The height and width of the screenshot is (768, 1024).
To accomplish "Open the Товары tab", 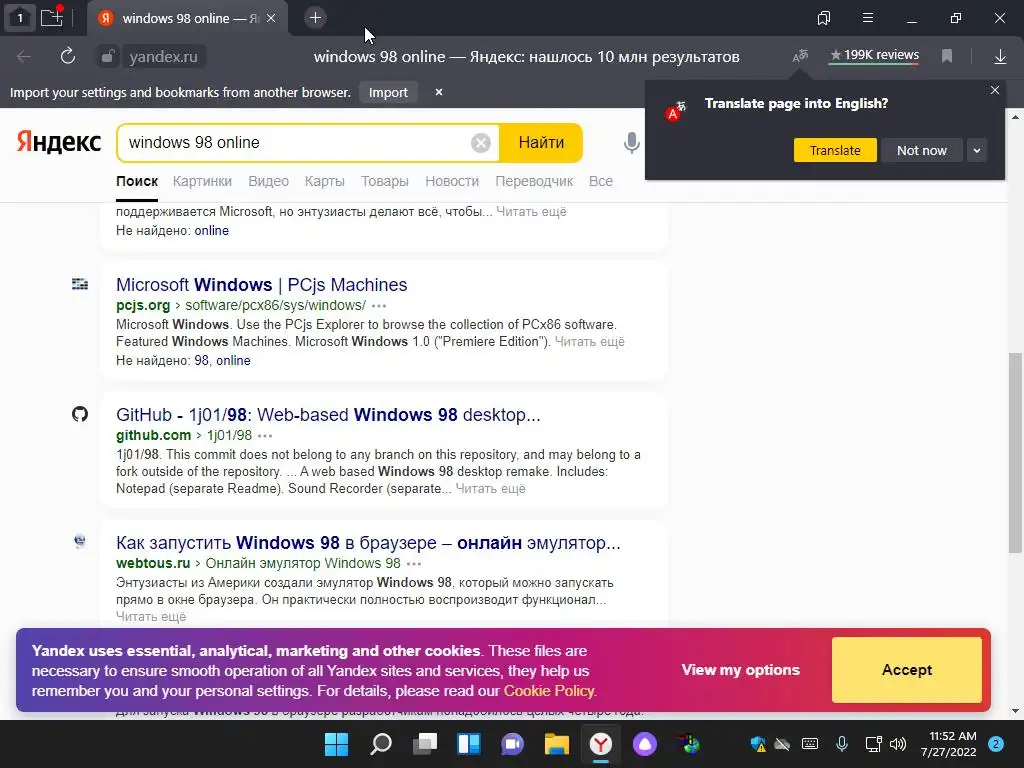I will tap(385, 182).
